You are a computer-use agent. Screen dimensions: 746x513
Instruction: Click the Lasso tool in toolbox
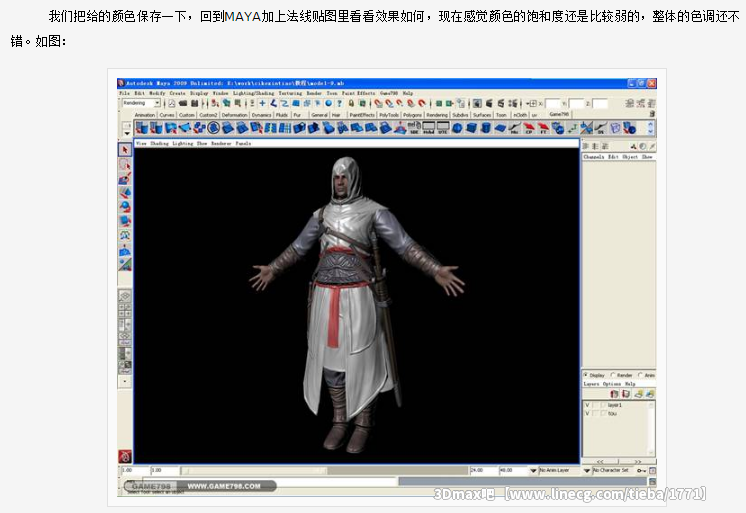click(x=125, y=165)
